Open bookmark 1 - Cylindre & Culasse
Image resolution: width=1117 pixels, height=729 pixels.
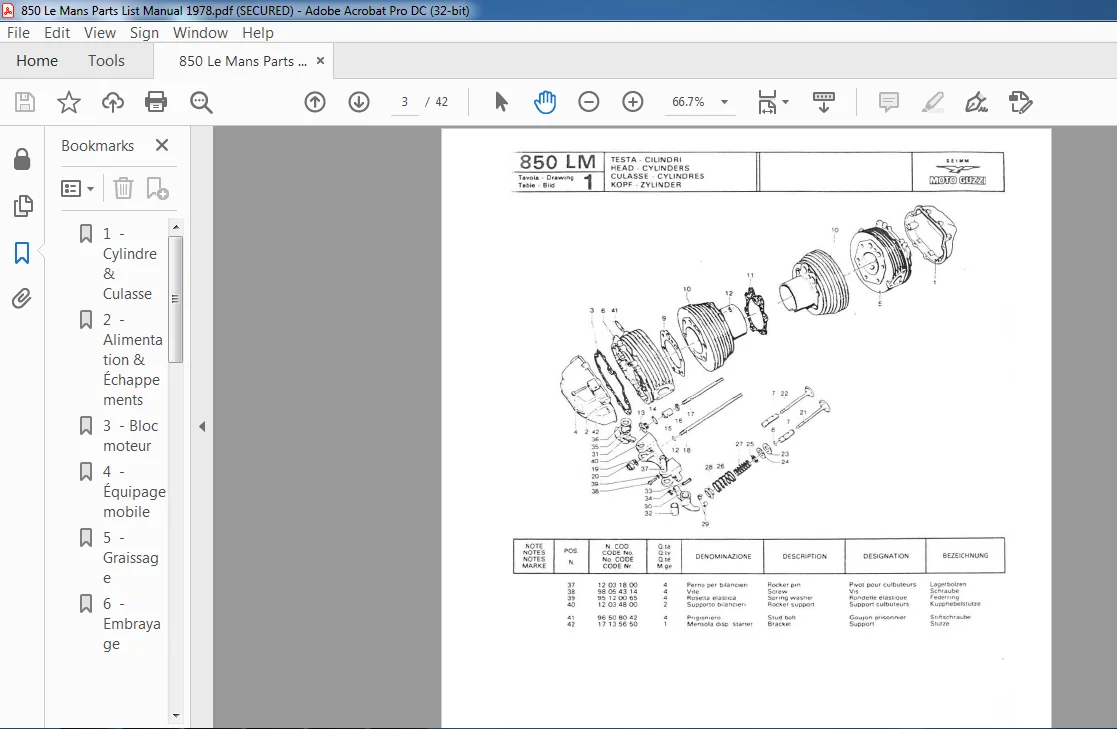pos(128,264)
